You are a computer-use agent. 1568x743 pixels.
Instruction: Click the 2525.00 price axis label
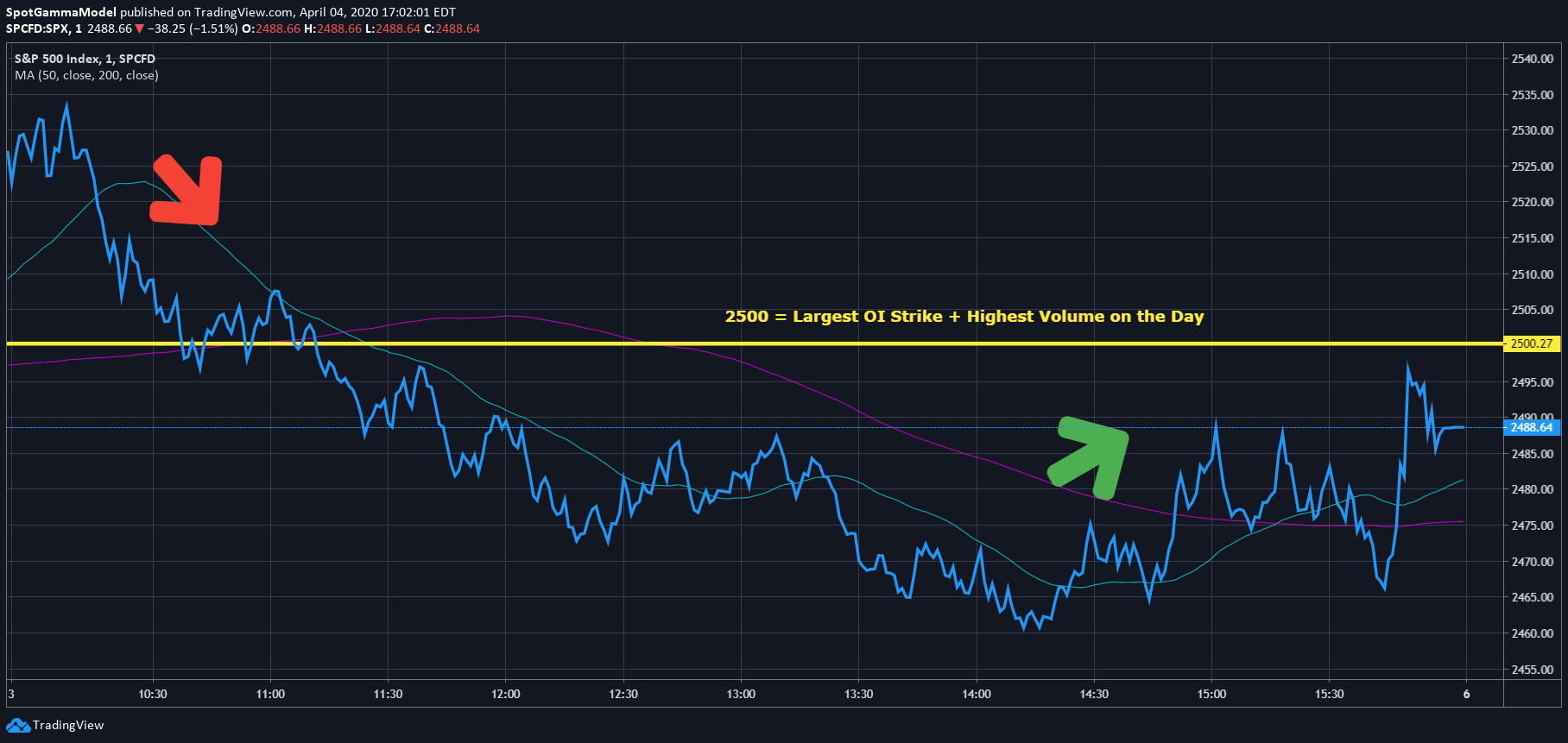point(1533,167)
